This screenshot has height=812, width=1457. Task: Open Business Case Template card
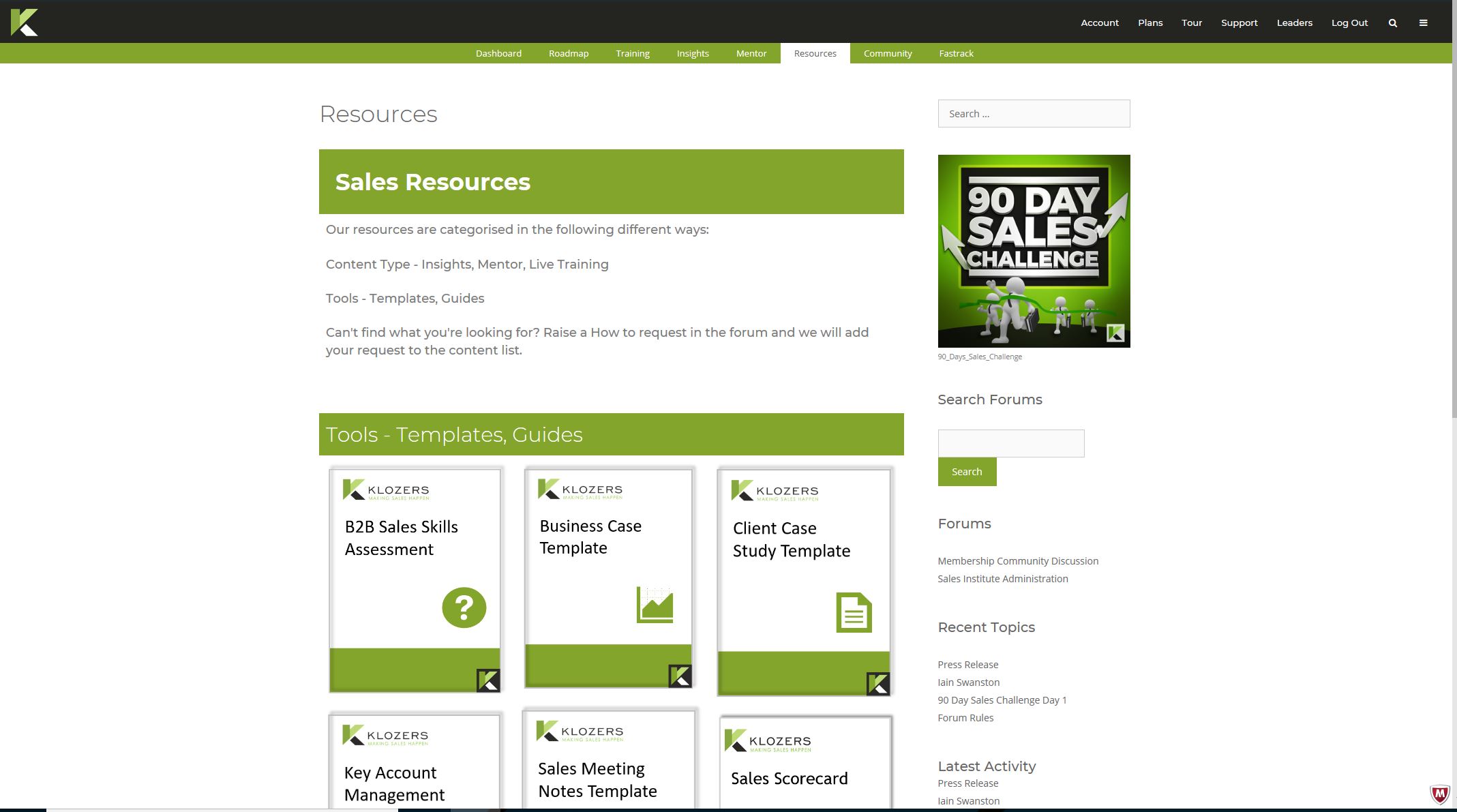[x=608, y=577]
